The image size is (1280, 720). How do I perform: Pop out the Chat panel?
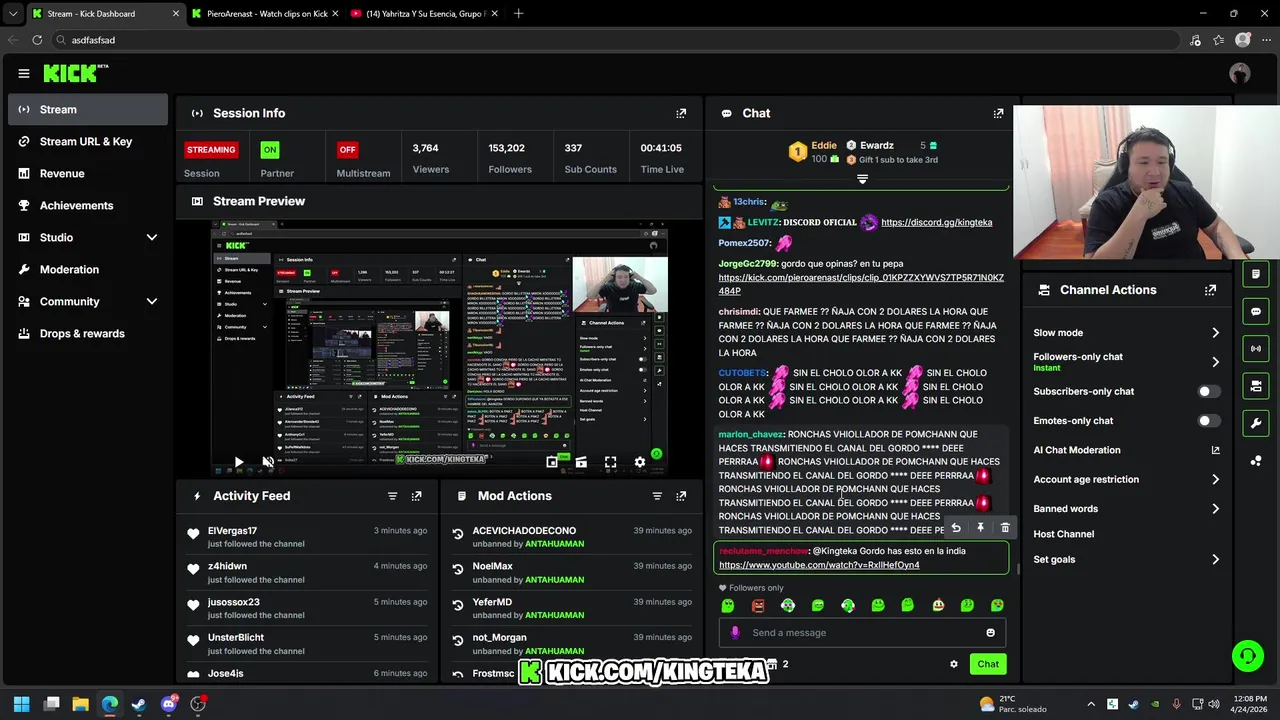coord(998,113)
